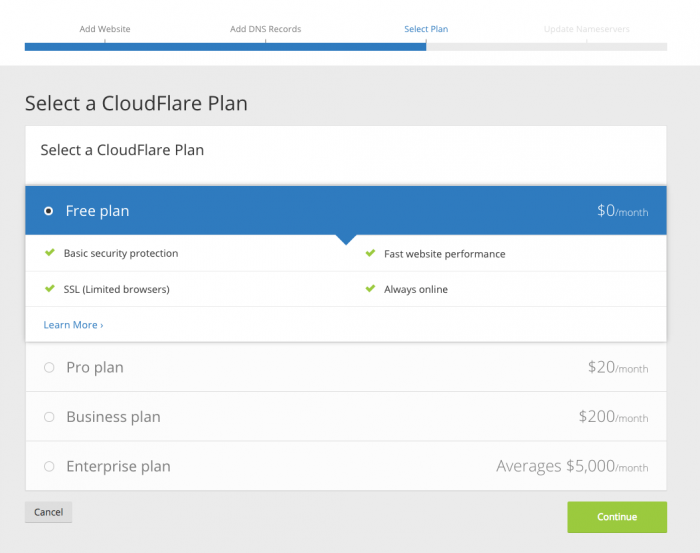Click the $0/month price in Free plan header
700x553 pixels.
tap(623, 211)
